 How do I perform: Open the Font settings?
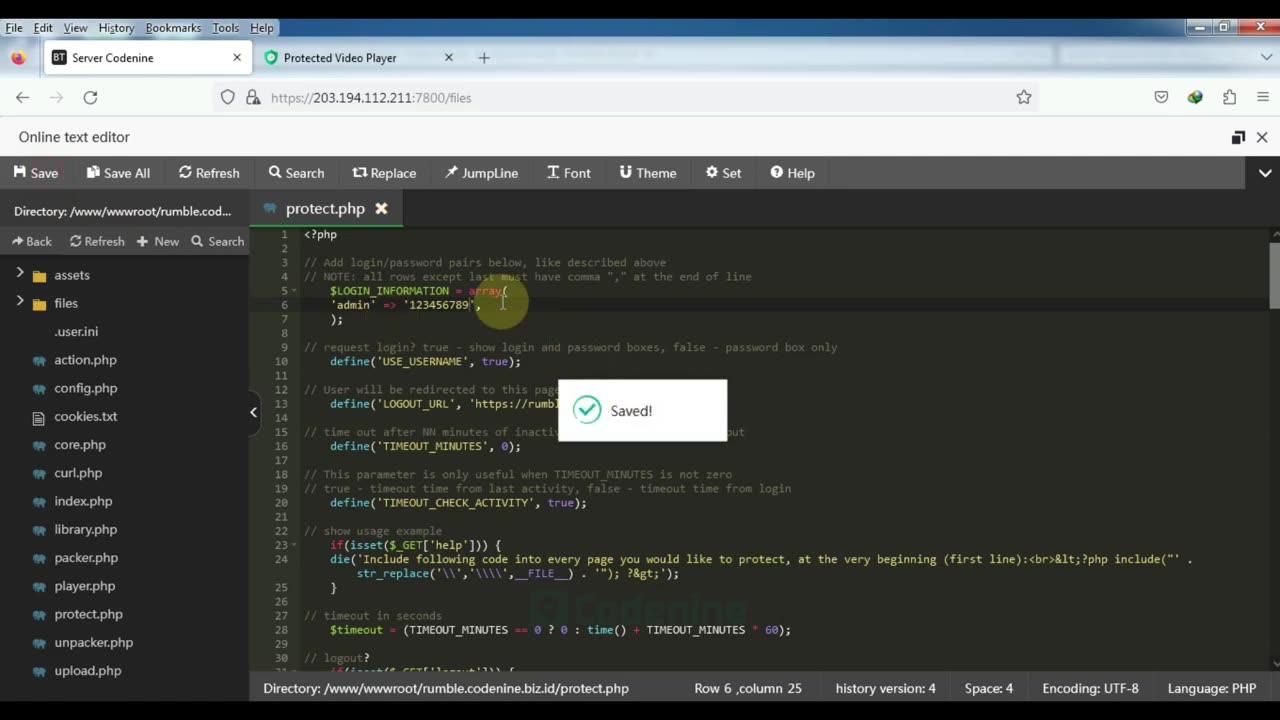(x=569, y=173)
